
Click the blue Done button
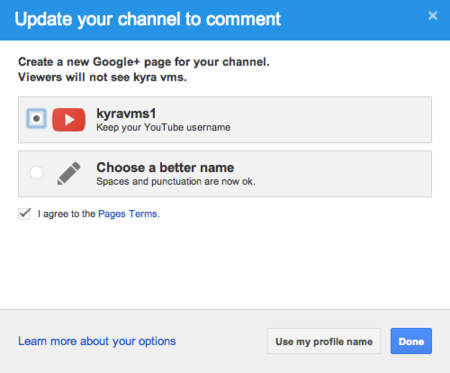[411, 341]
